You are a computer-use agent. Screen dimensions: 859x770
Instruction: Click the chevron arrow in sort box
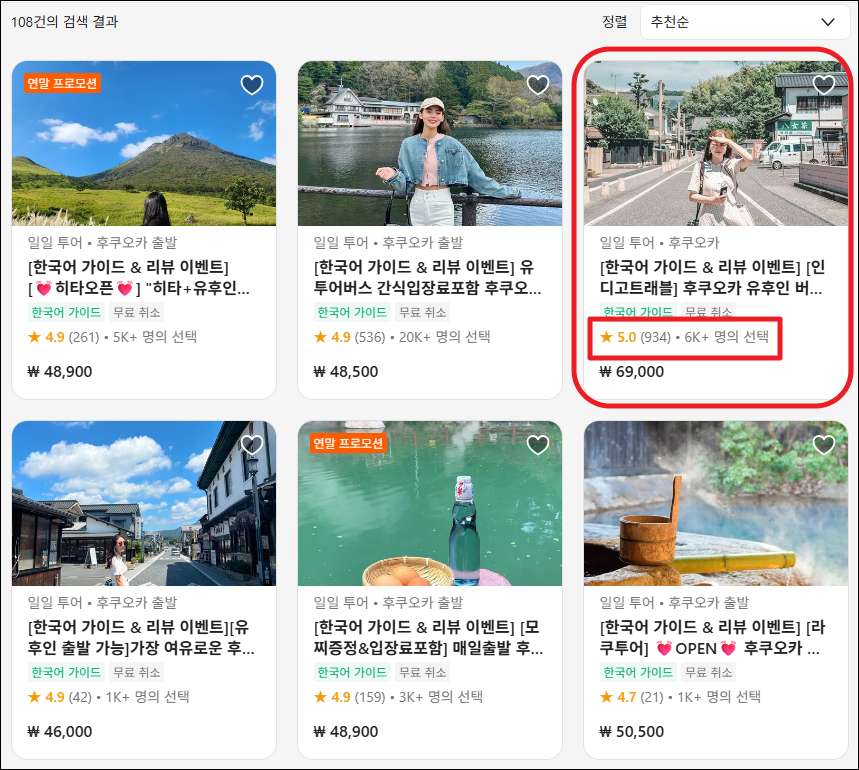coord(827,22)
